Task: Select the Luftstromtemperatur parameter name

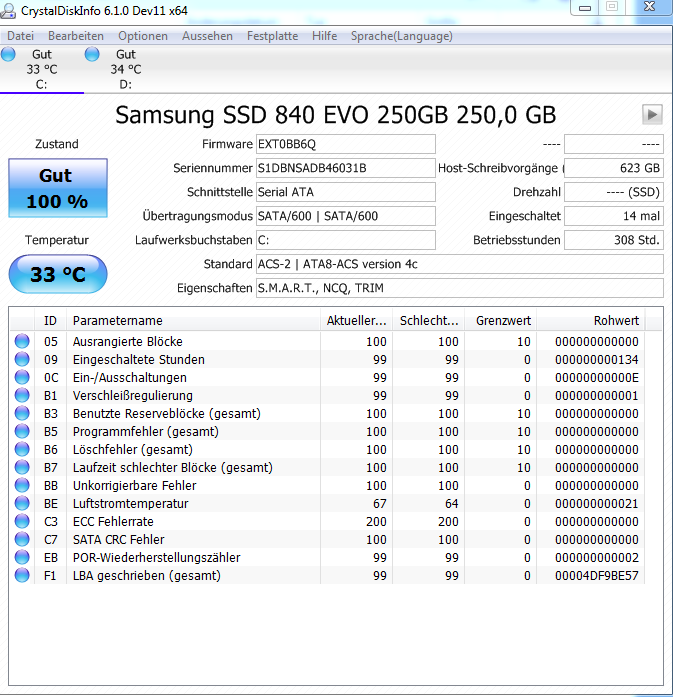Action: (131, 503)
